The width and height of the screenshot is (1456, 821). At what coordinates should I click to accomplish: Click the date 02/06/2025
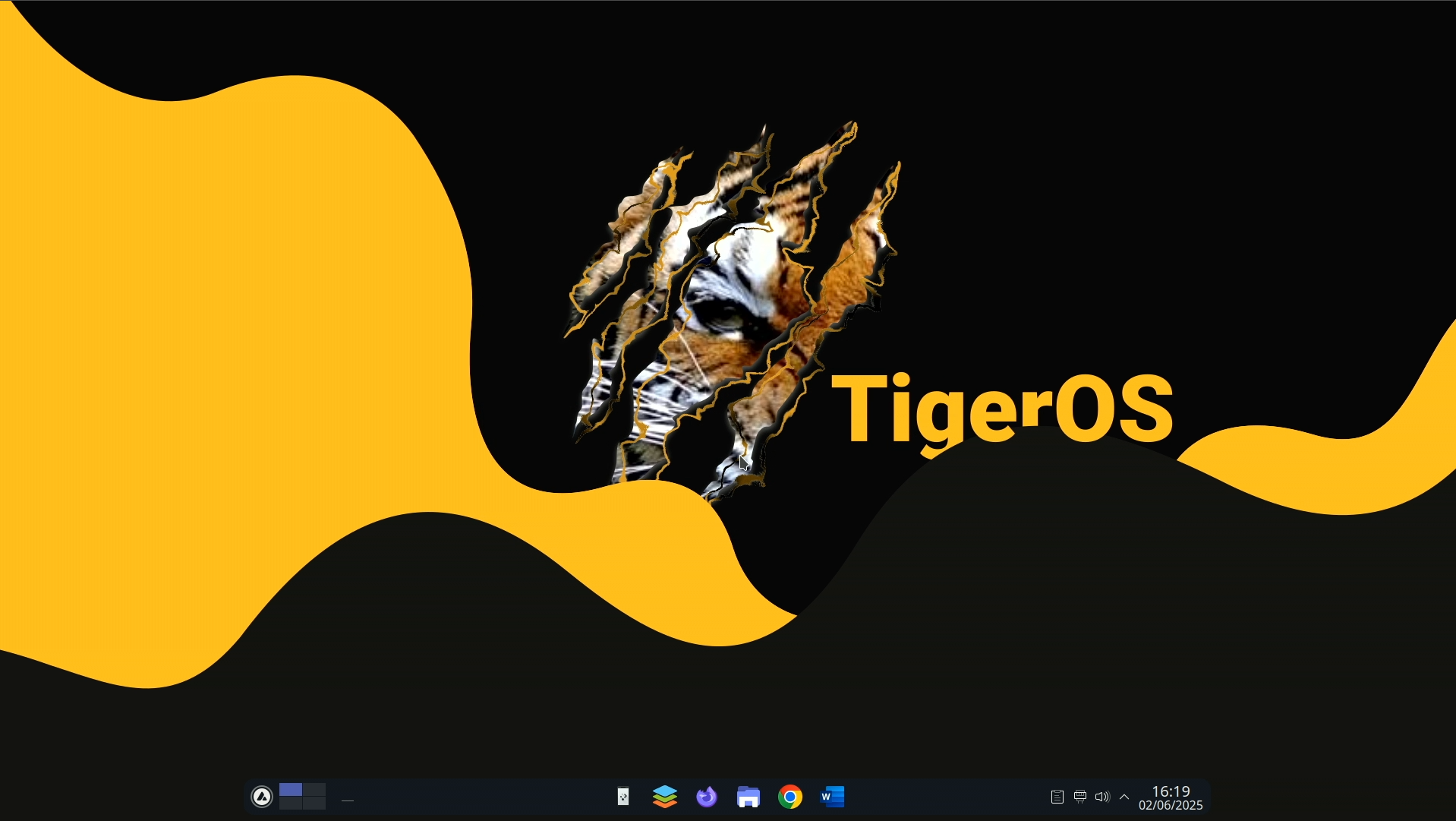[1171, 807]
